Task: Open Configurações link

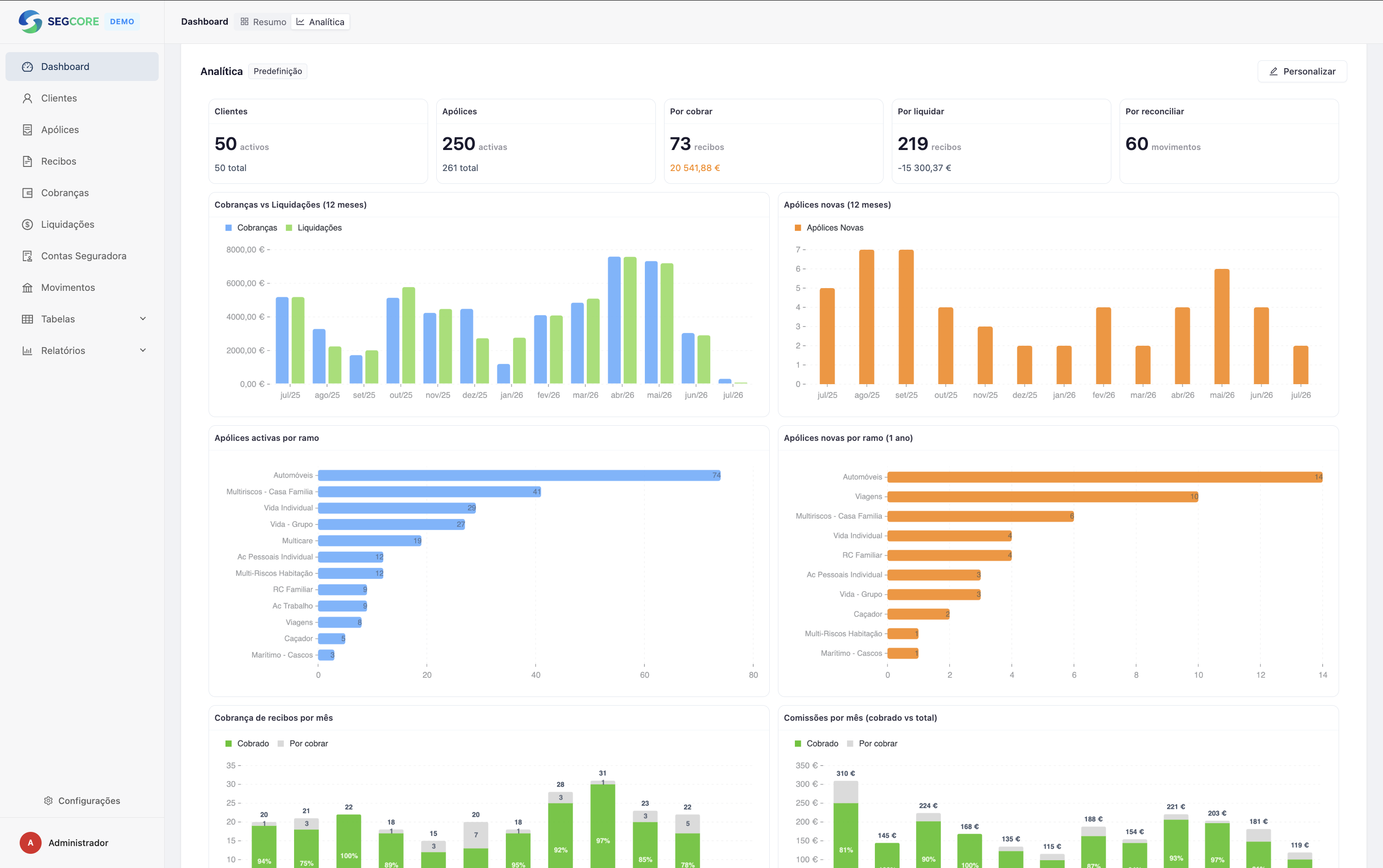Action: click(x=82, y=800)
